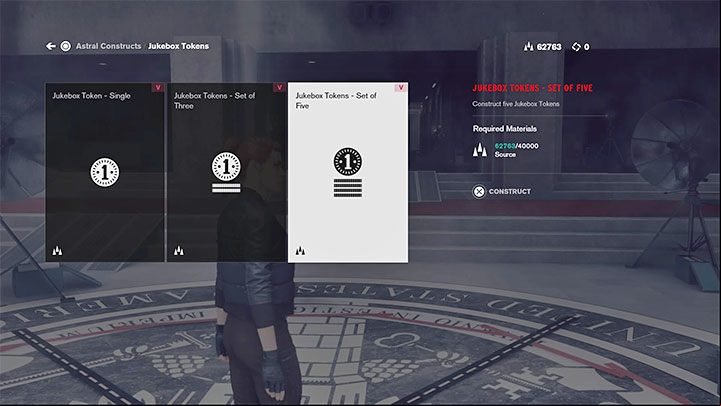Click the 'Construct five Jukebox Tokens' description
This screenshot has width=721, height=406.
point(516,104)
